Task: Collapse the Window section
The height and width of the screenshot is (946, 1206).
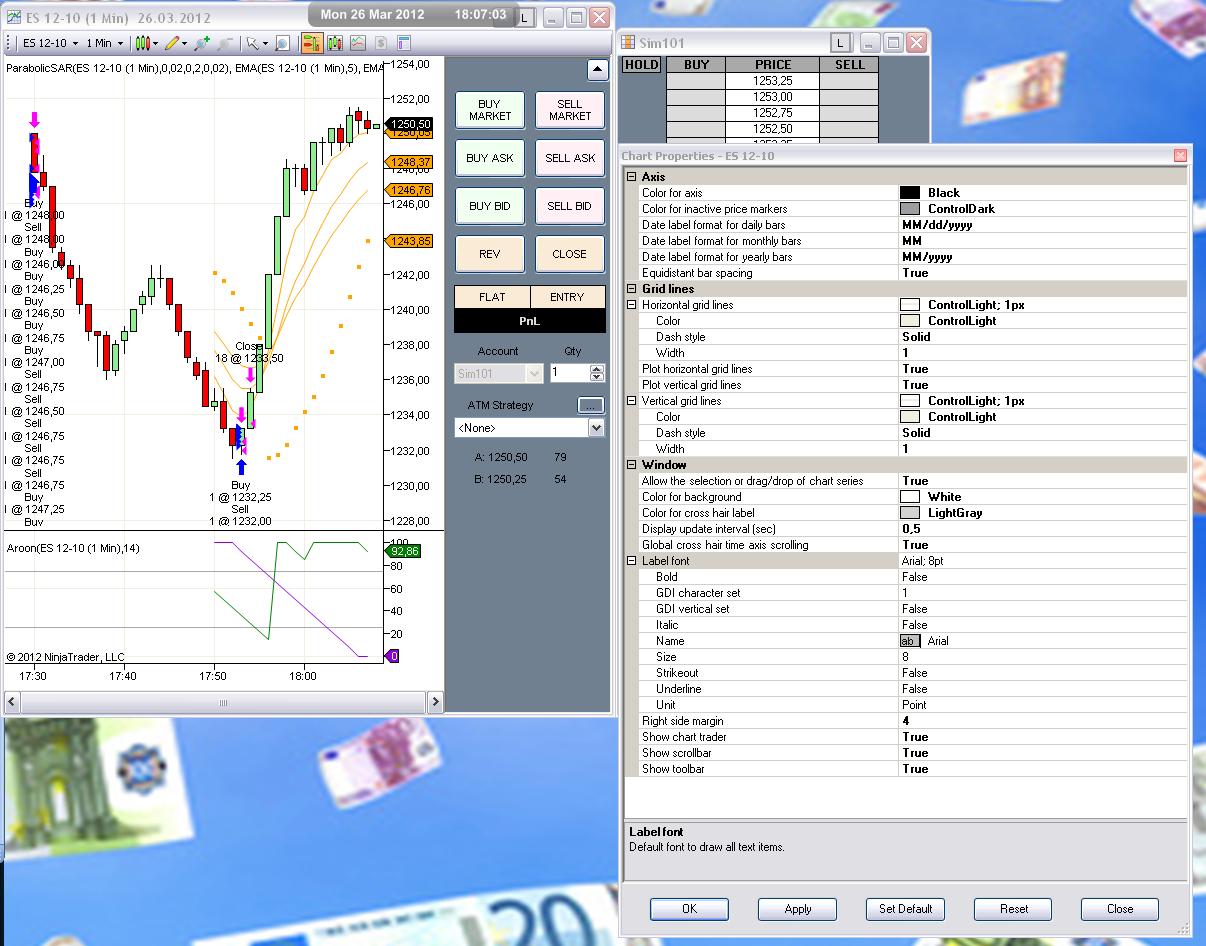Action: pyautogui.click(x=632, y=465)
